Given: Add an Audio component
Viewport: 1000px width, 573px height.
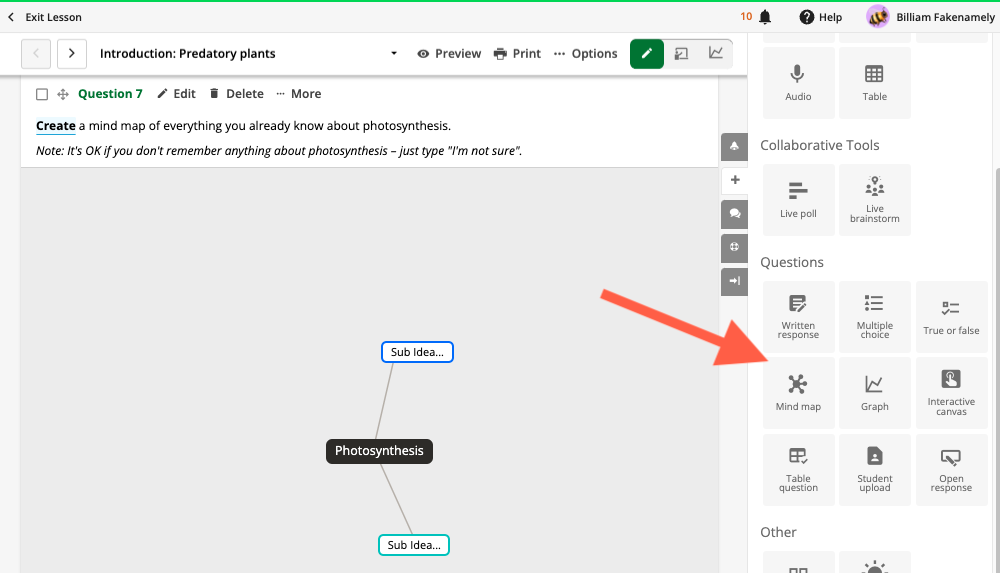Looking at the screenshot, I should pos(798,83).
